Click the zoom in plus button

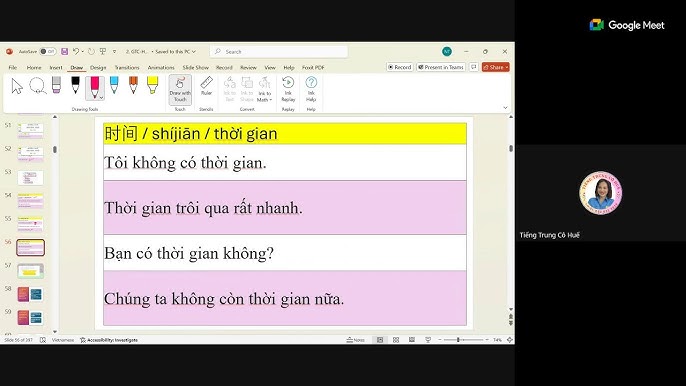[x=486, y=340]
